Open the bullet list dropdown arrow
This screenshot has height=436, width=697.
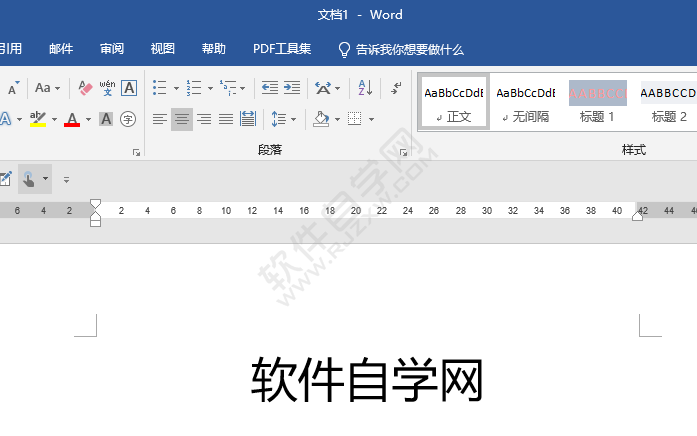[176, 89]
